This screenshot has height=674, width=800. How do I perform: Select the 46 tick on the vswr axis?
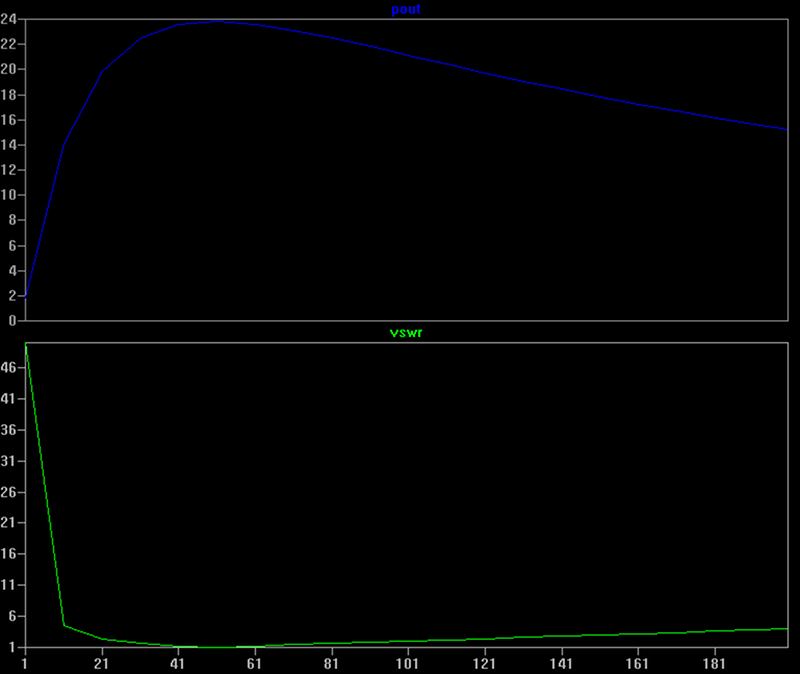point(9,368)
